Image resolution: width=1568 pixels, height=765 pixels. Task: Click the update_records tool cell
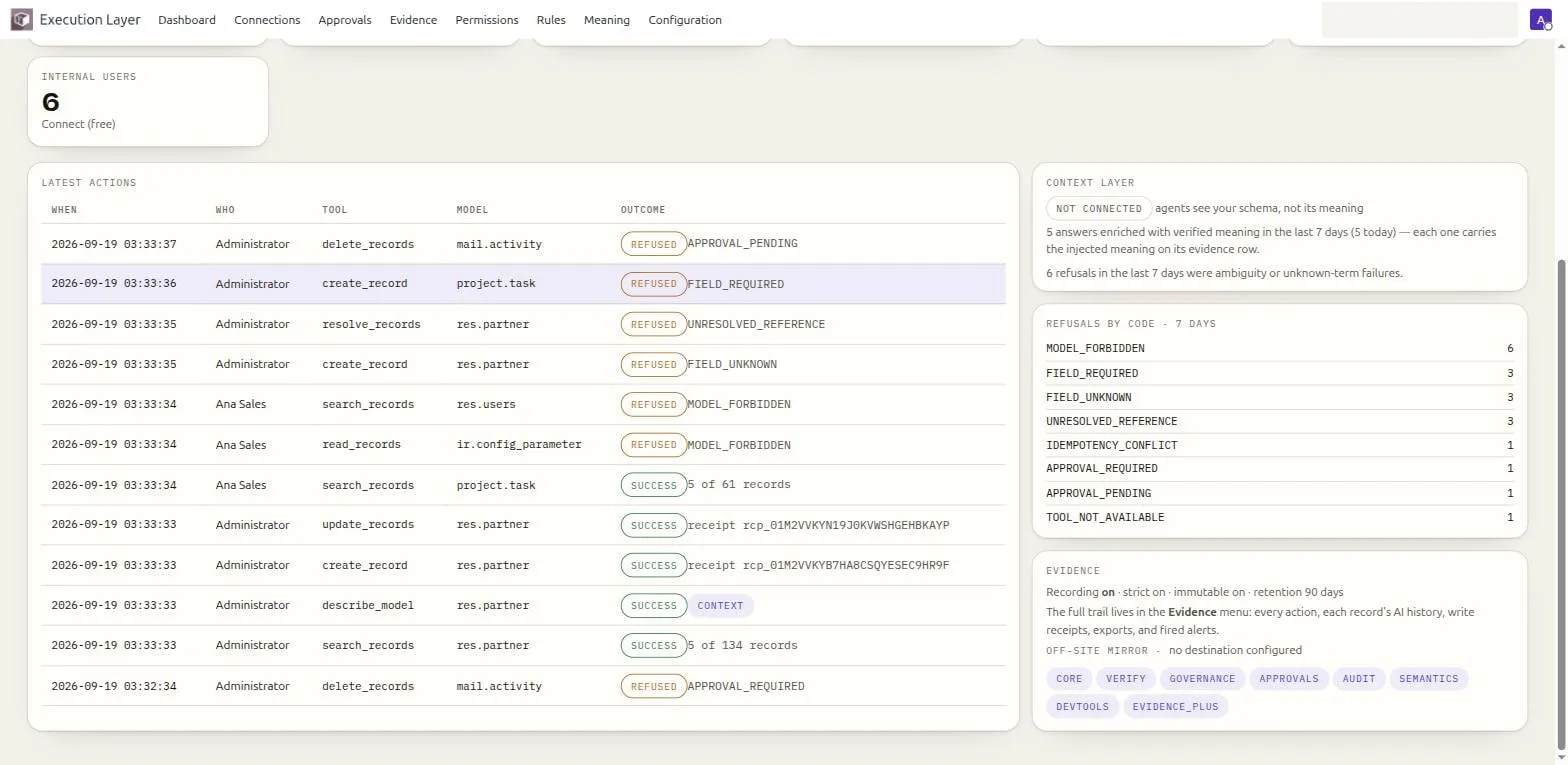[x=368, y=525]
